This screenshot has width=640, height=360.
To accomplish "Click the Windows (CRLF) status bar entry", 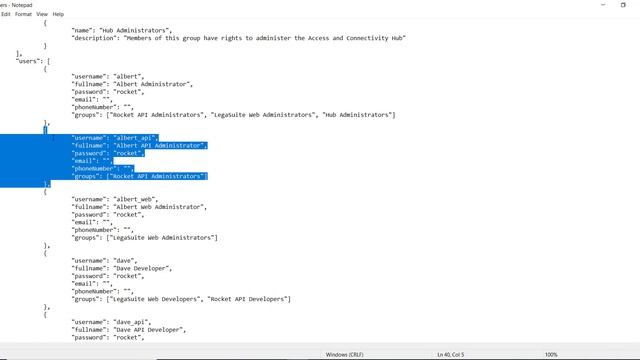I will coord(344,354).
